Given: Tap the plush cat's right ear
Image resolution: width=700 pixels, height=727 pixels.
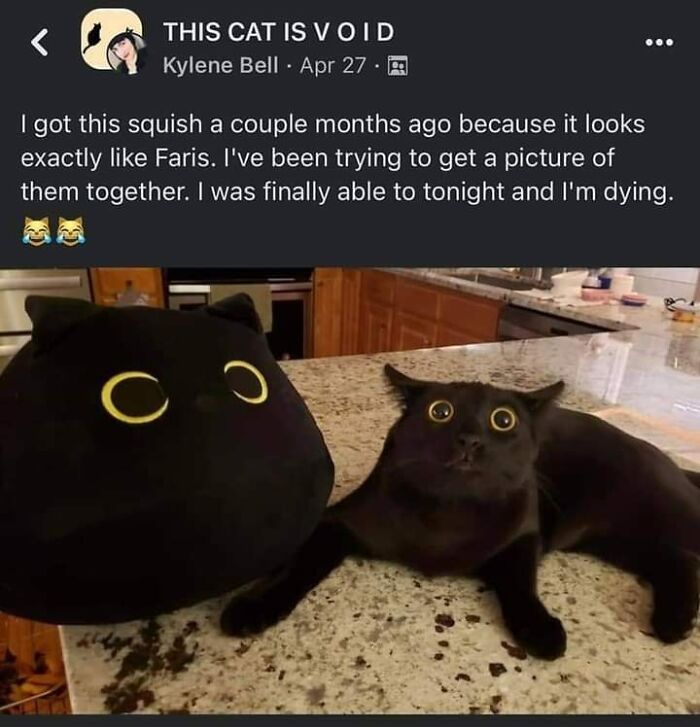Looking at the screenshot, I should (x=236, y=313).
